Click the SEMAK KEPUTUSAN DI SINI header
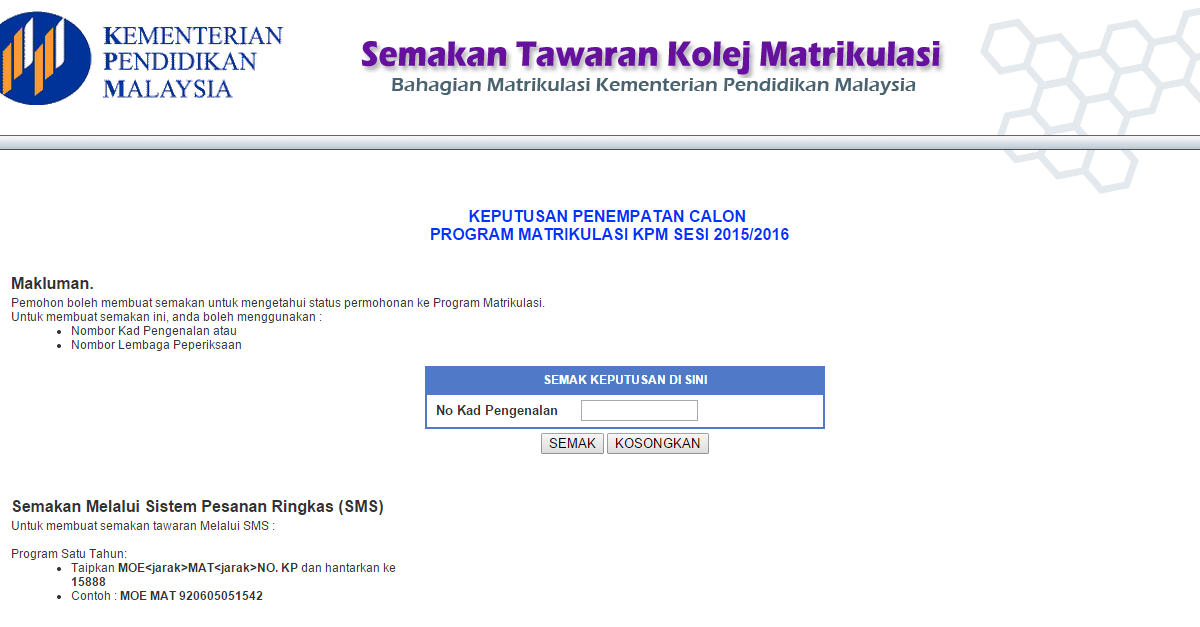Viewport: 1200px width, 627px height. pyautogui.click(x=625, y=380)
